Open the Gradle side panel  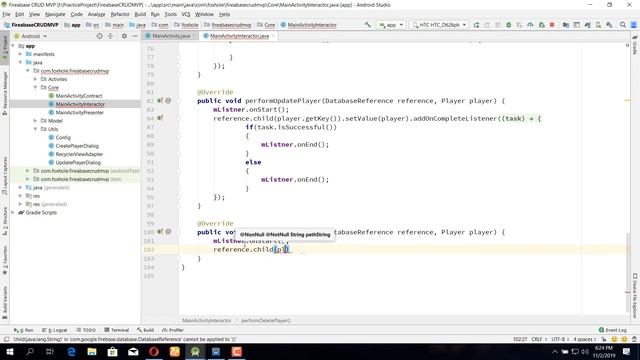point(635,45)
